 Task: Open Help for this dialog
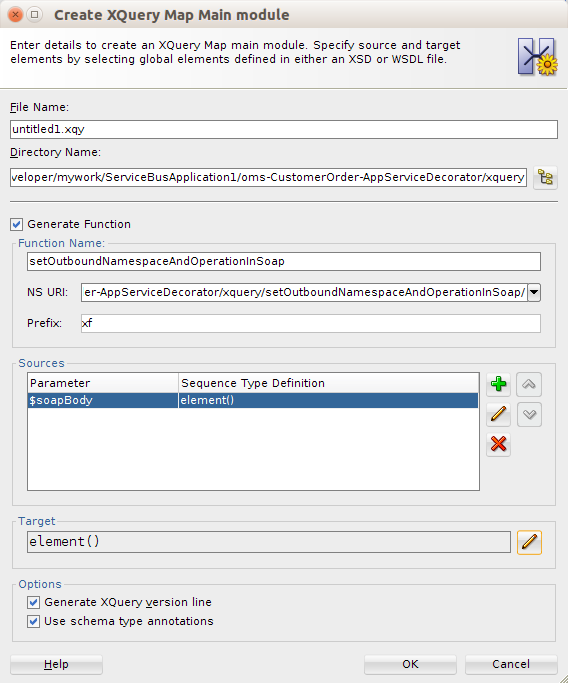point(56,664)
